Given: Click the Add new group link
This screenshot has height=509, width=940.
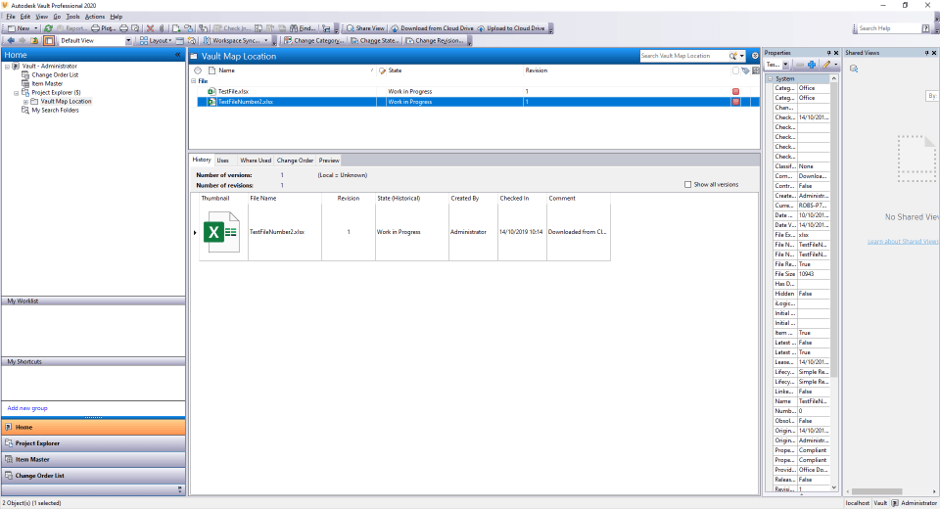Looking at the screenshot, I should (27, 408).
